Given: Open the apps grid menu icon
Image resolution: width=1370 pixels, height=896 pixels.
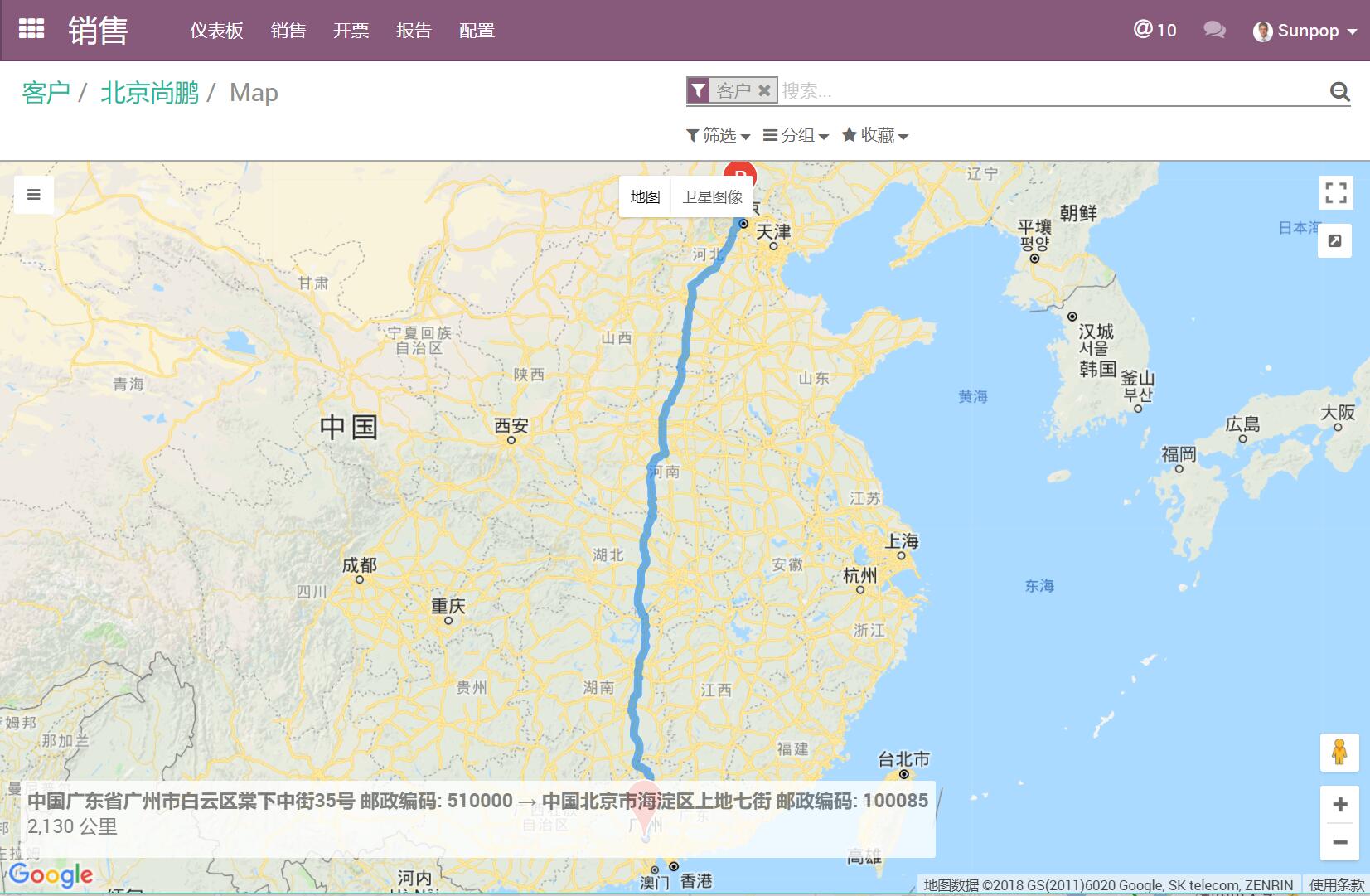Looking at the screenshot, I should (31, 29).
